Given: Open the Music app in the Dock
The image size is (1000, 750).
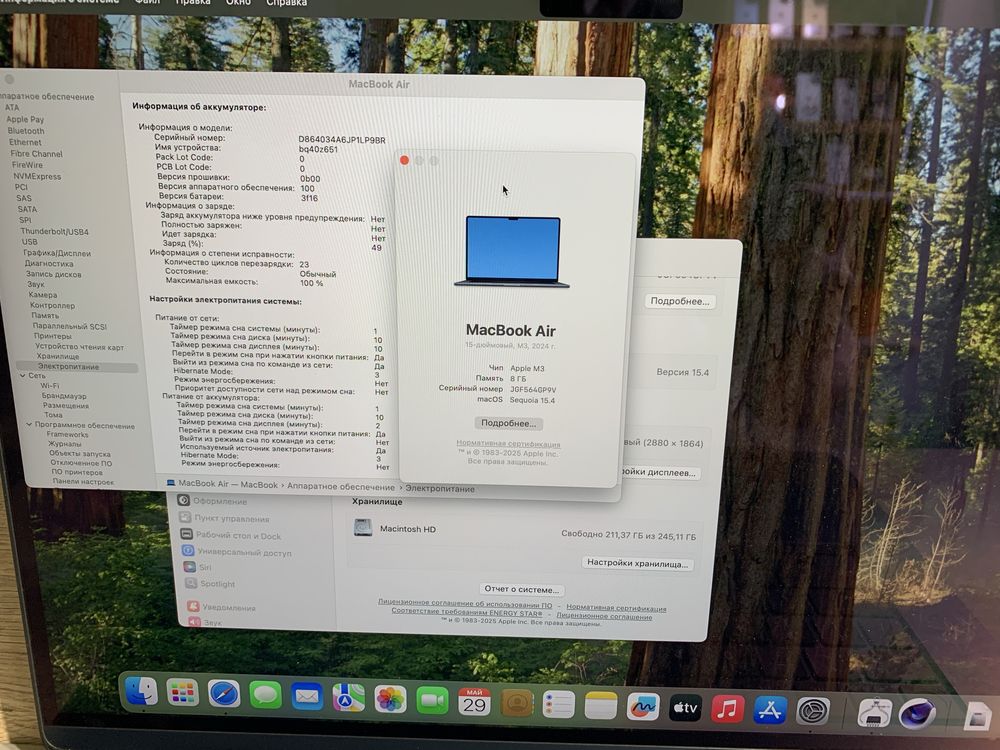Looking at the screenshot, I should pos(727,709).
